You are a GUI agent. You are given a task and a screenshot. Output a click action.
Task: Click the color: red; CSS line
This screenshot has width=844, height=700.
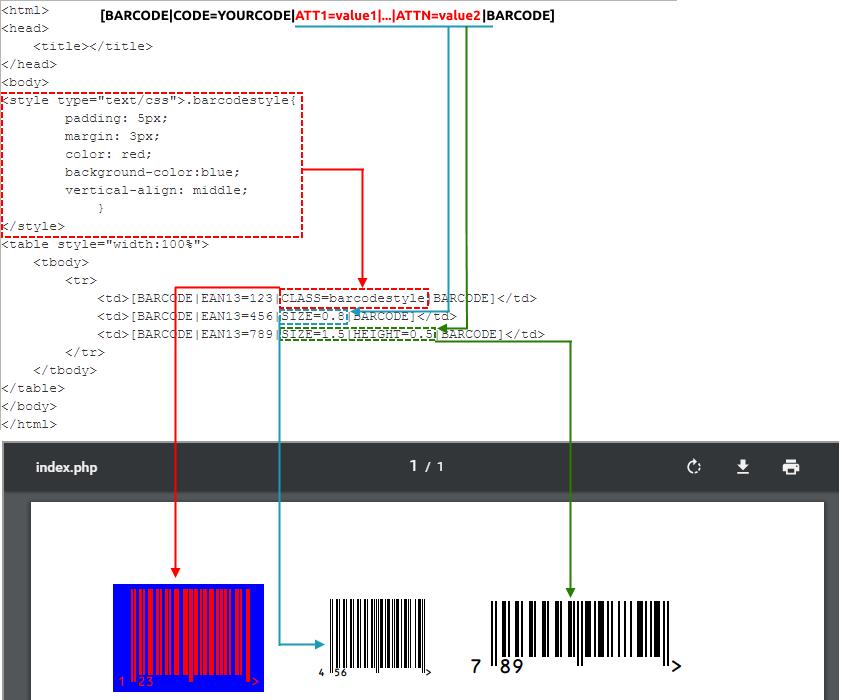click(108, 154)
